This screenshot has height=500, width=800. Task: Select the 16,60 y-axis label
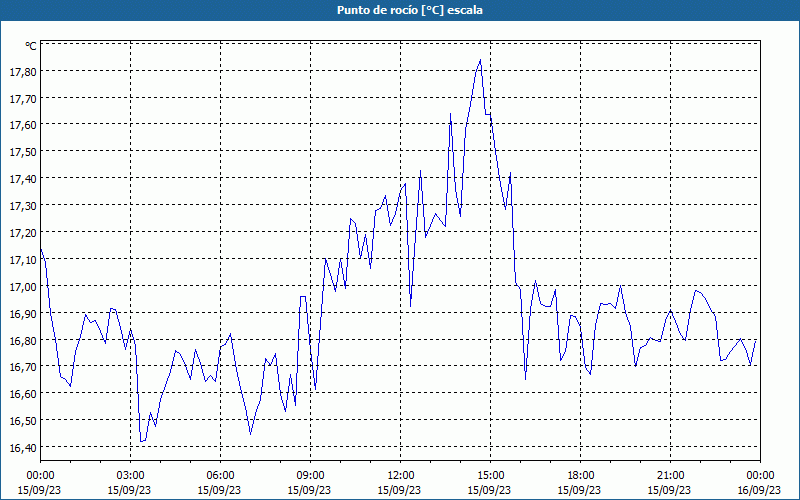click(x=23, y=394)
